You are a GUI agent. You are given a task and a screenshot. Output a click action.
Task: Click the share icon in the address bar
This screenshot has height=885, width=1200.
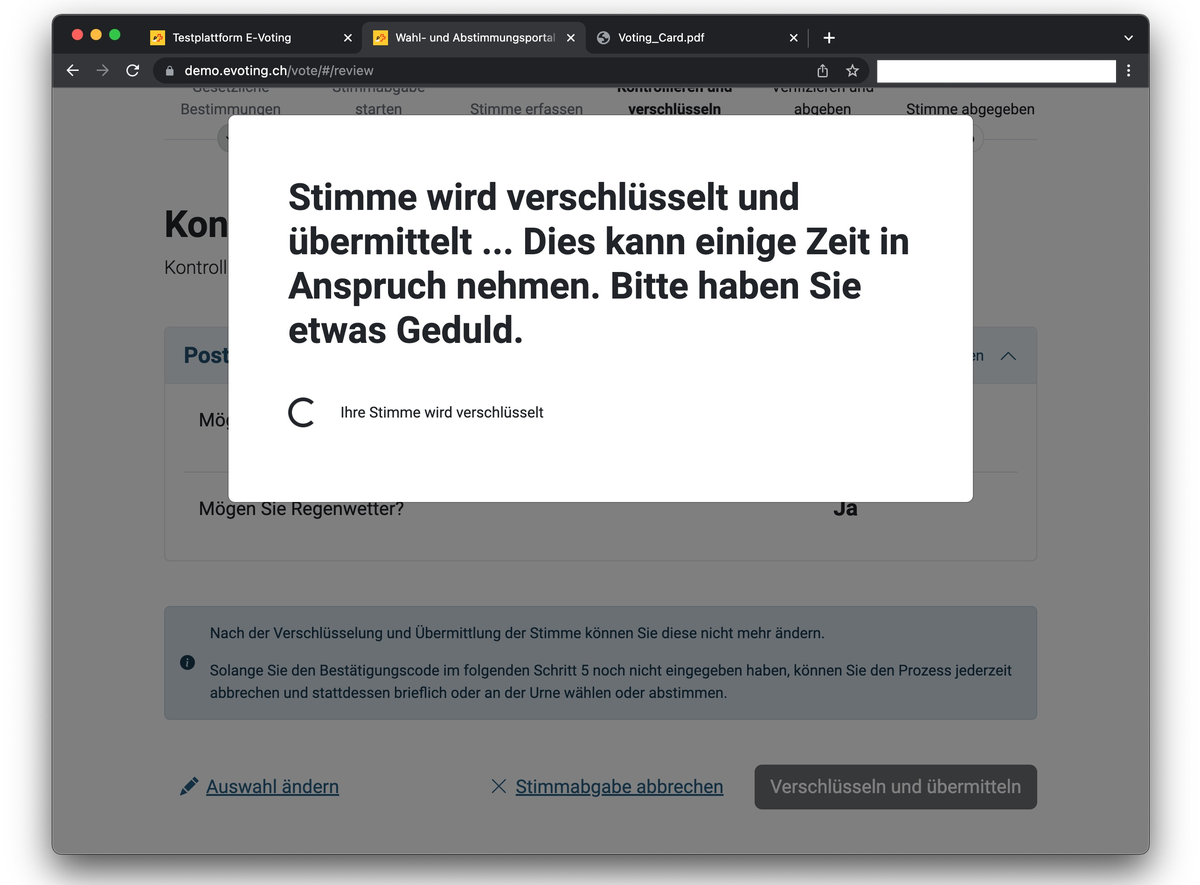coord(823,71)
